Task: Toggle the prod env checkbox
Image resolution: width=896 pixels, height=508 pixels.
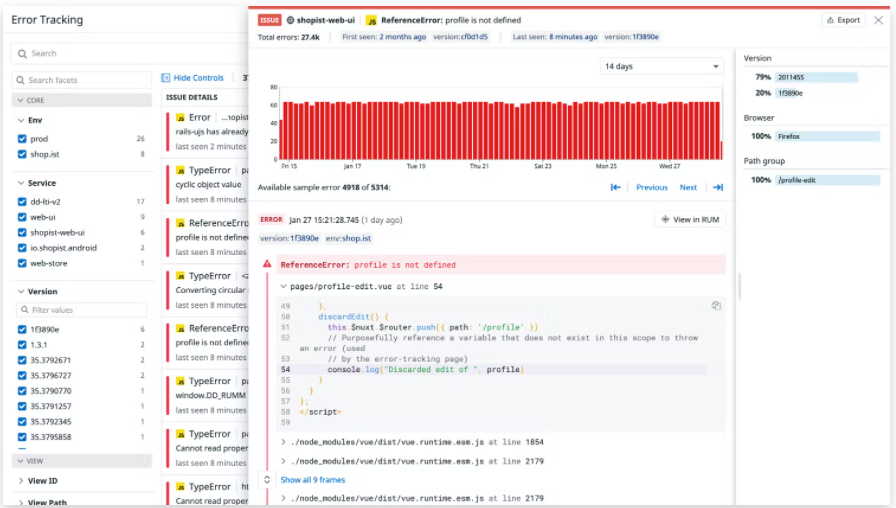Action: [22, 139]
